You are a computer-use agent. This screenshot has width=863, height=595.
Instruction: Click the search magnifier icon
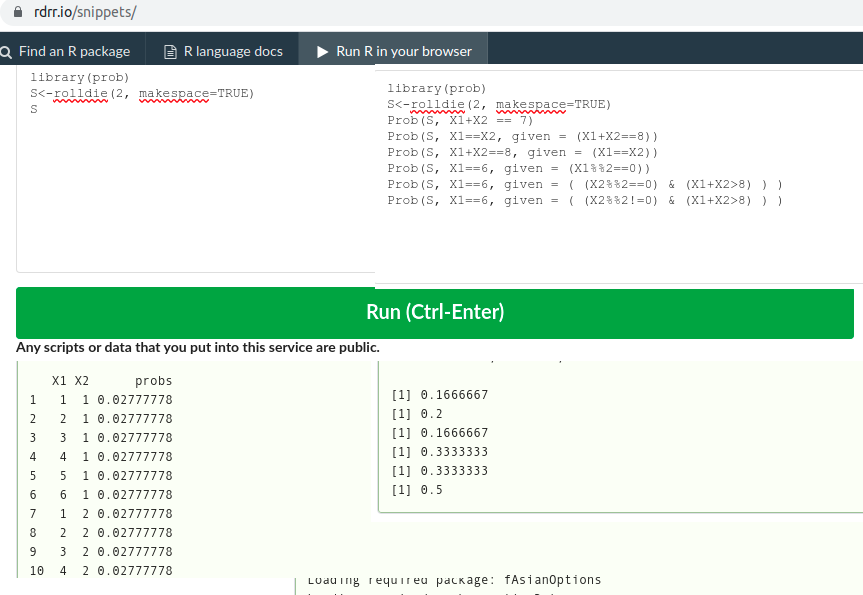(6, 49)
